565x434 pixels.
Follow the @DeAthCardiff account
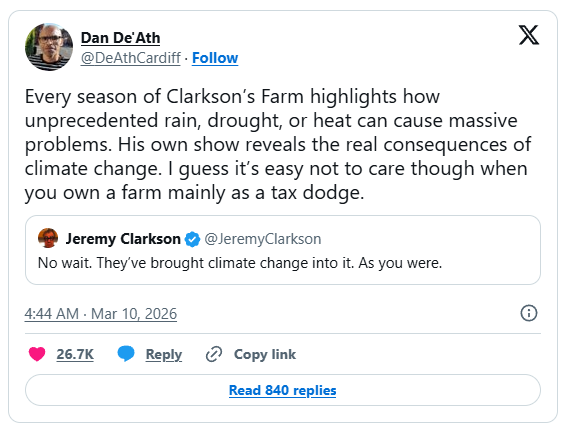215,58
